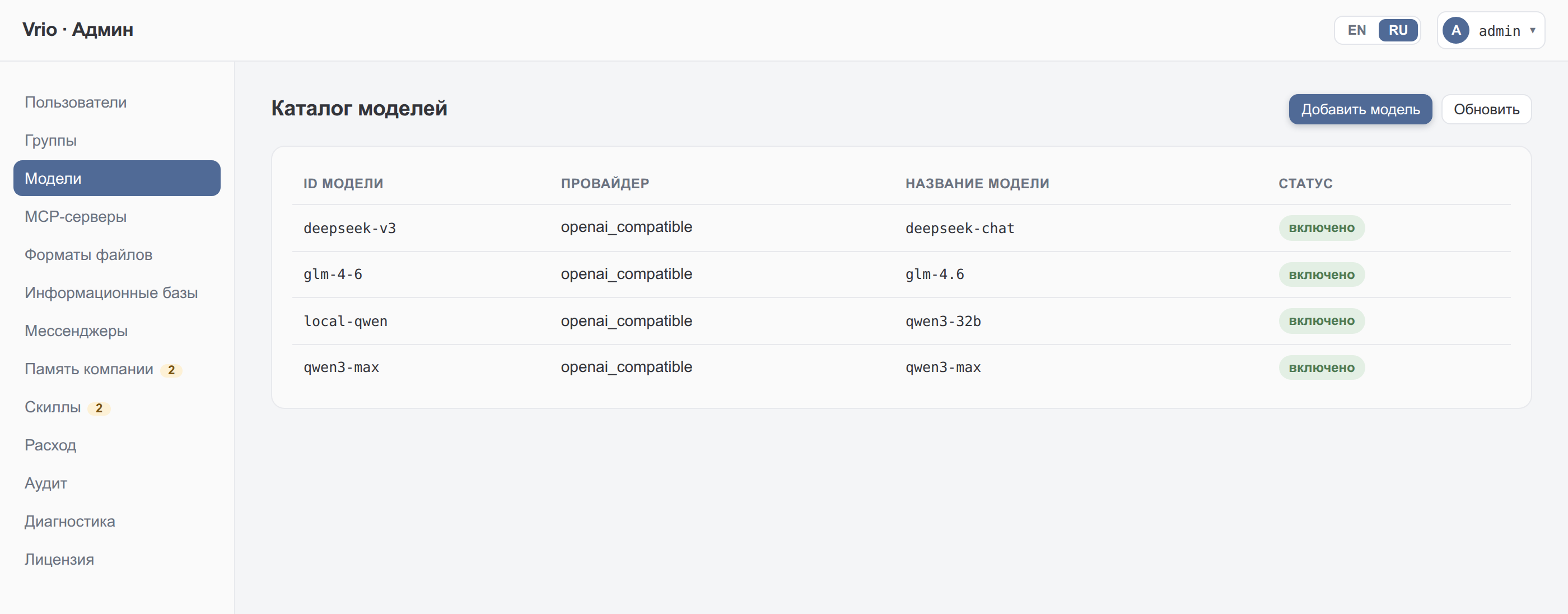
Task: Open the Расход page
Action: click(x=117, y=445)
